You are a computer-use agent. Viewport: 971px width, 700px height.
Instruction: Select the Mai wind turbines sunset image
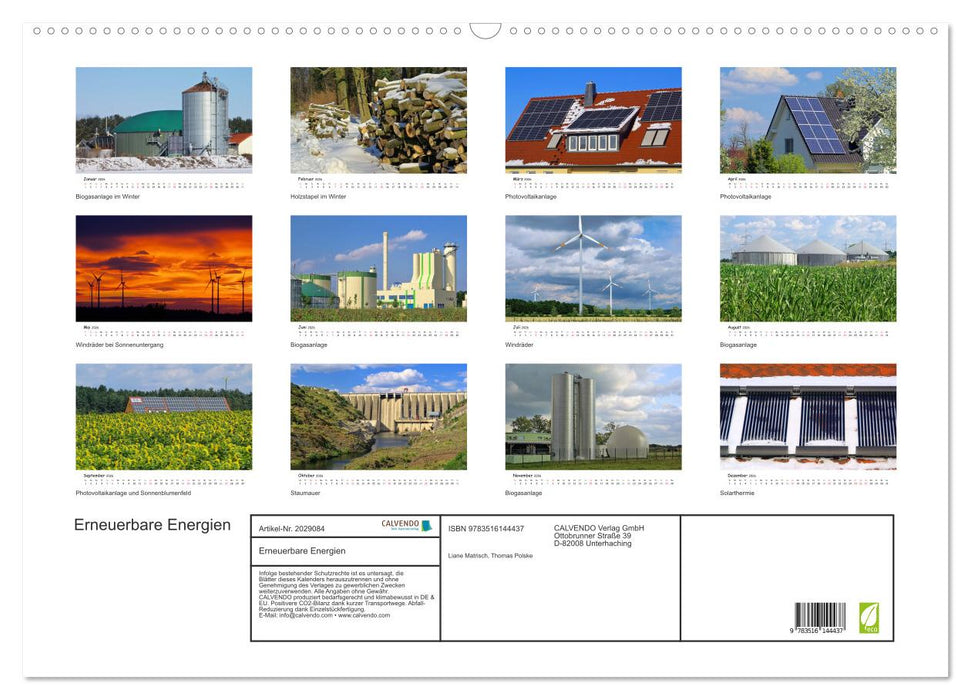[x=164, y=268]
